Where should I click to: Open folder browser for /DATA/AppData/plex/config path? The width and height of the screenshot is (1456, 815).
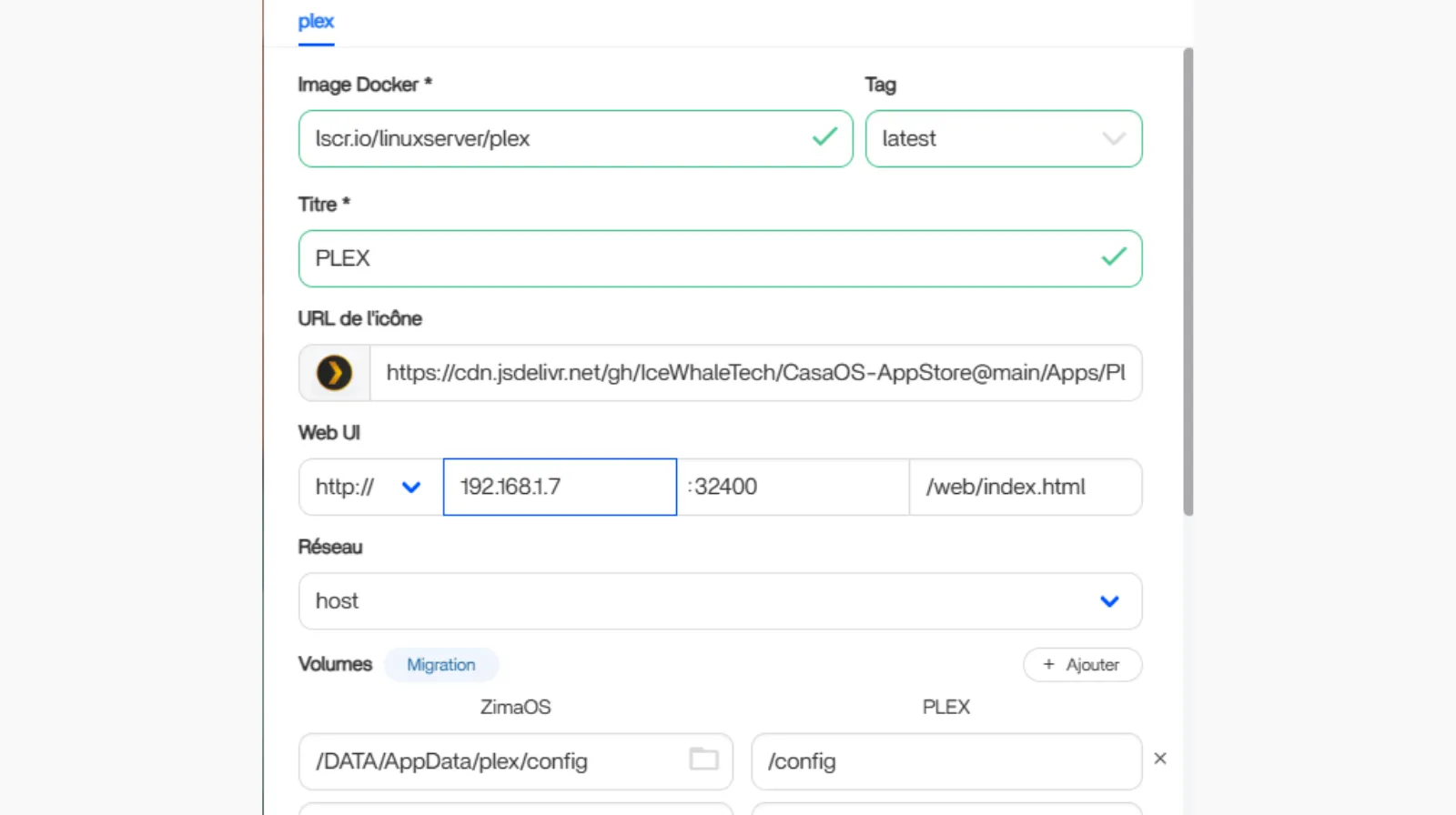pyautogui.click(x=703, y=759)
